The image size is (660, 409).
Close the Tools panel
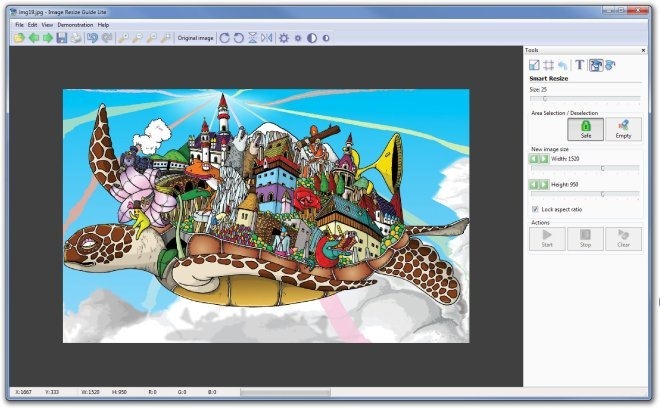[643, 50]
